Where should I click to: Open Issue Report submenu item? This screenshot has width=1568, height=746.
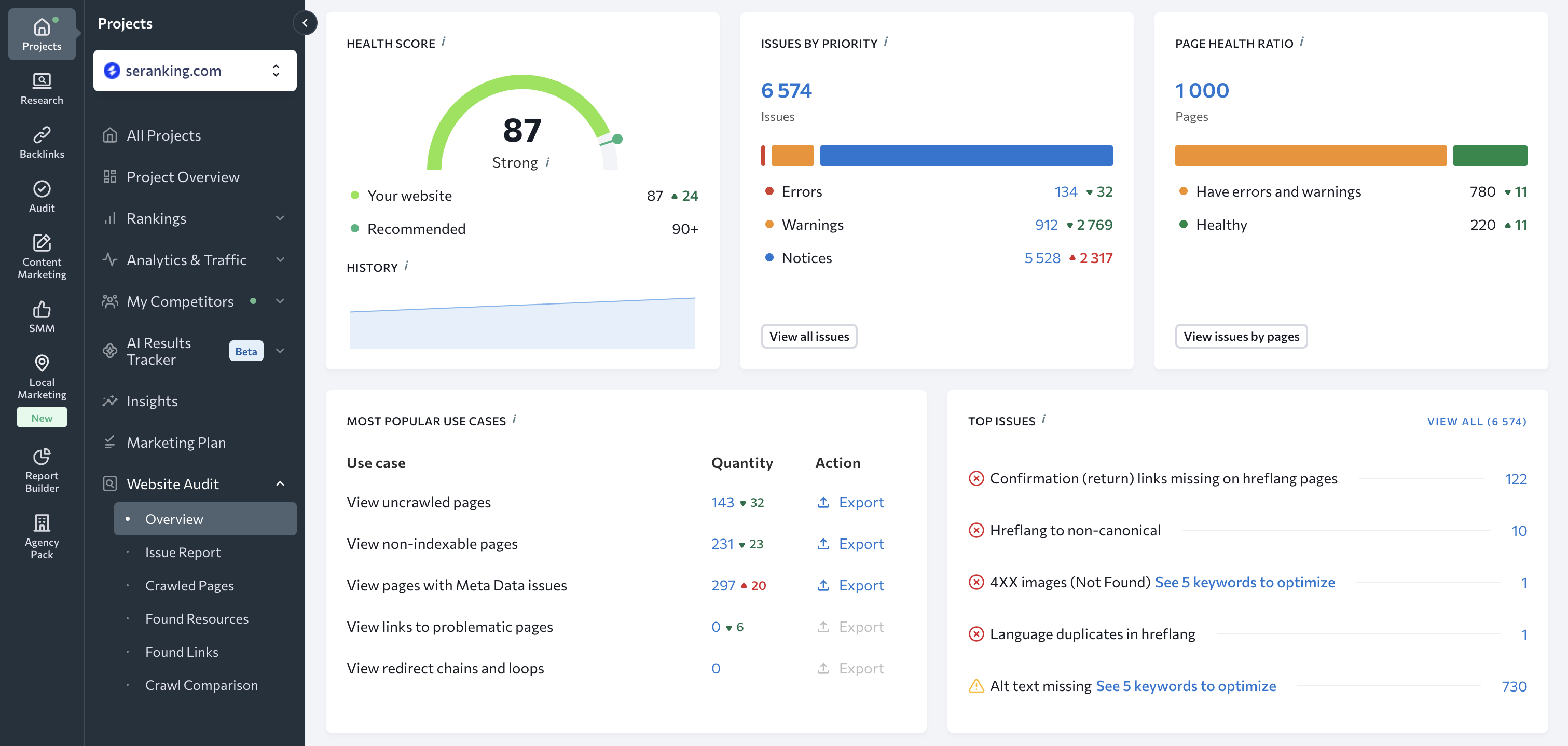(183, 552)
